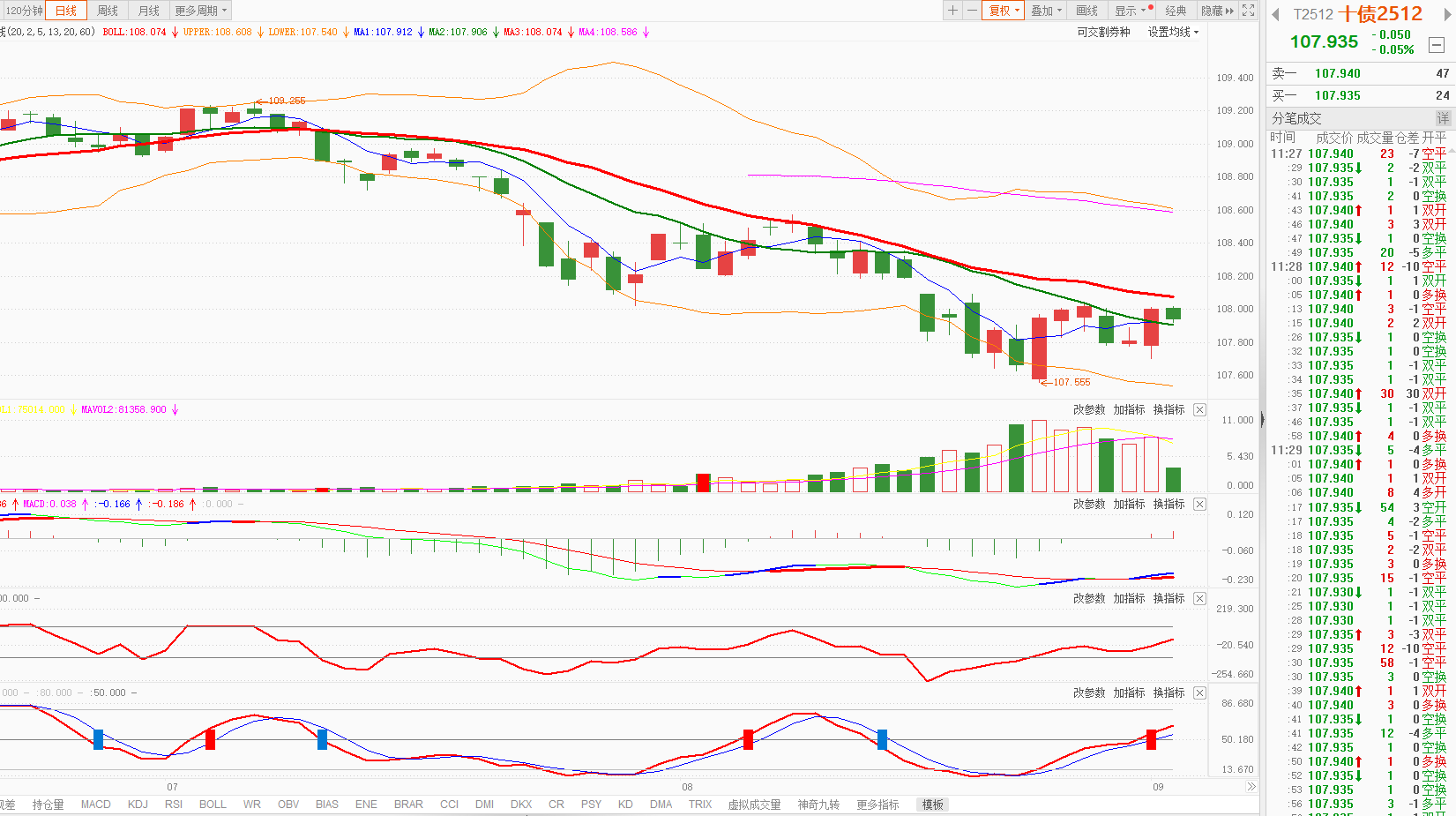
Task: Select CCI indicator tab
Action: point(450,805)
